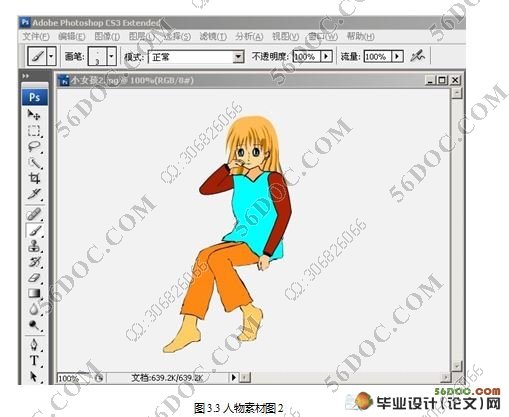The image size is (509, 417).
Task: Select the Horizontal Type tool
Action: [x=34, y=360]
